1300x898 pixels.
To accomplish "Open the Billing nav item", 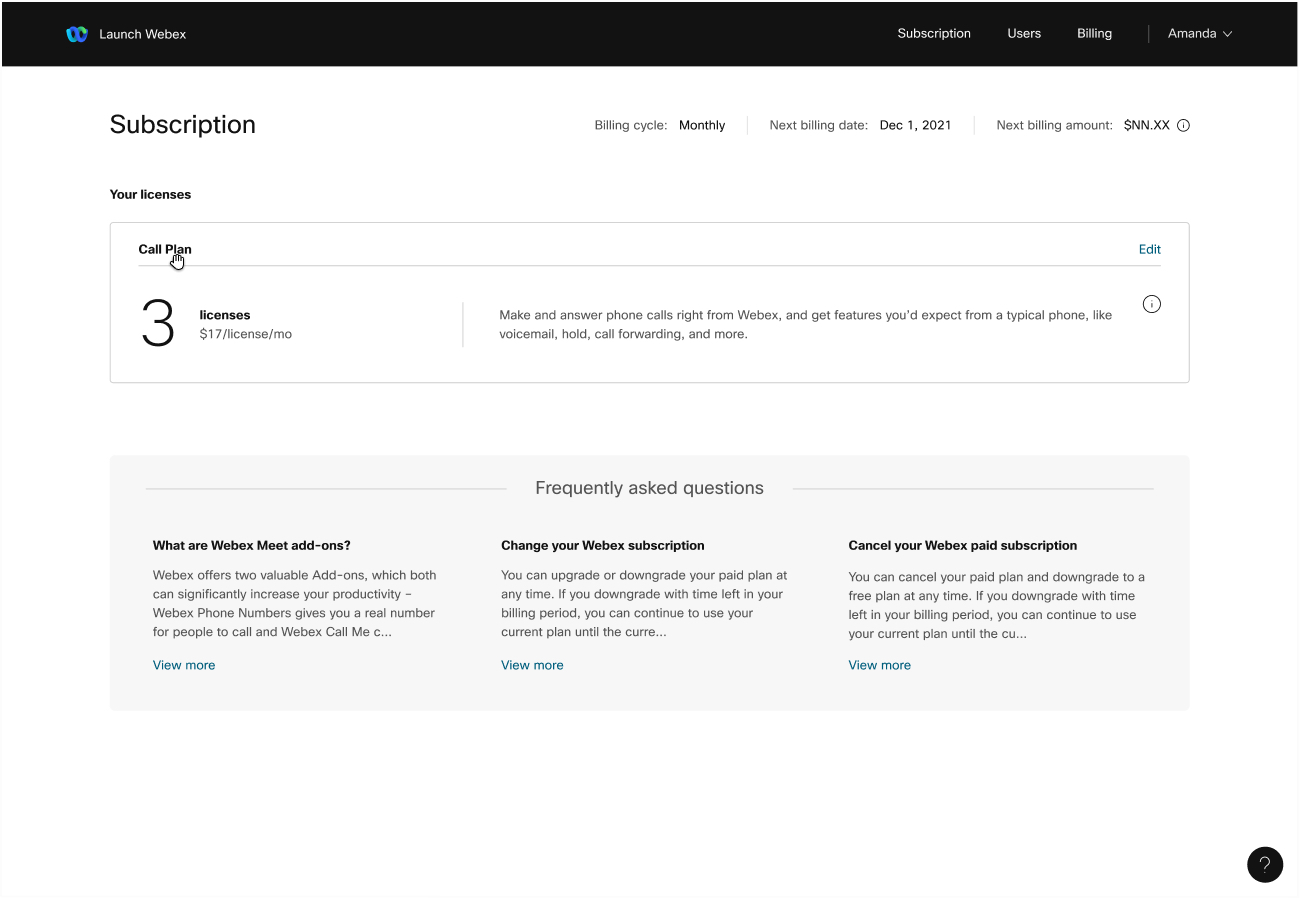I will click(1094, 33).
